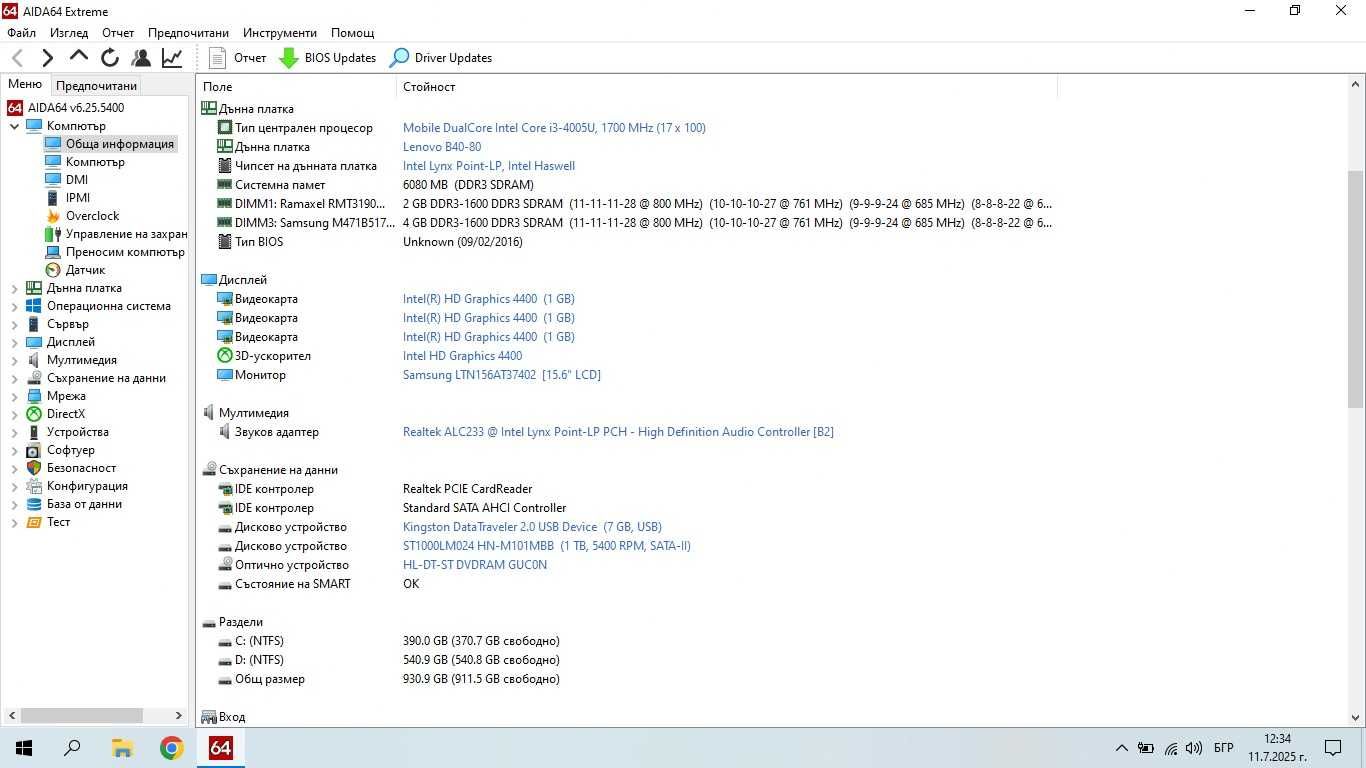Click the Стойност column header

727,87
